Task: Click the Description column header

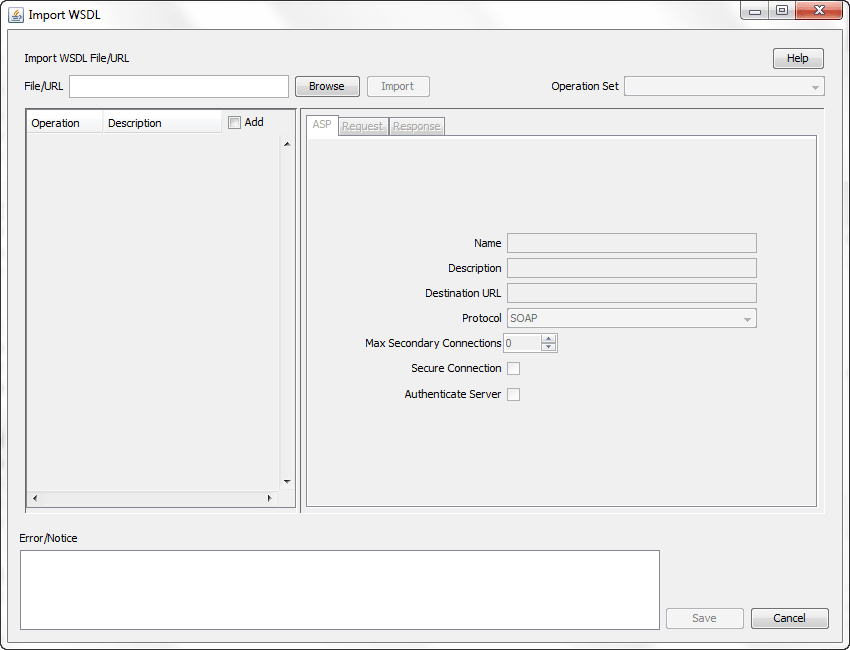Action: (x=162, y=123)
